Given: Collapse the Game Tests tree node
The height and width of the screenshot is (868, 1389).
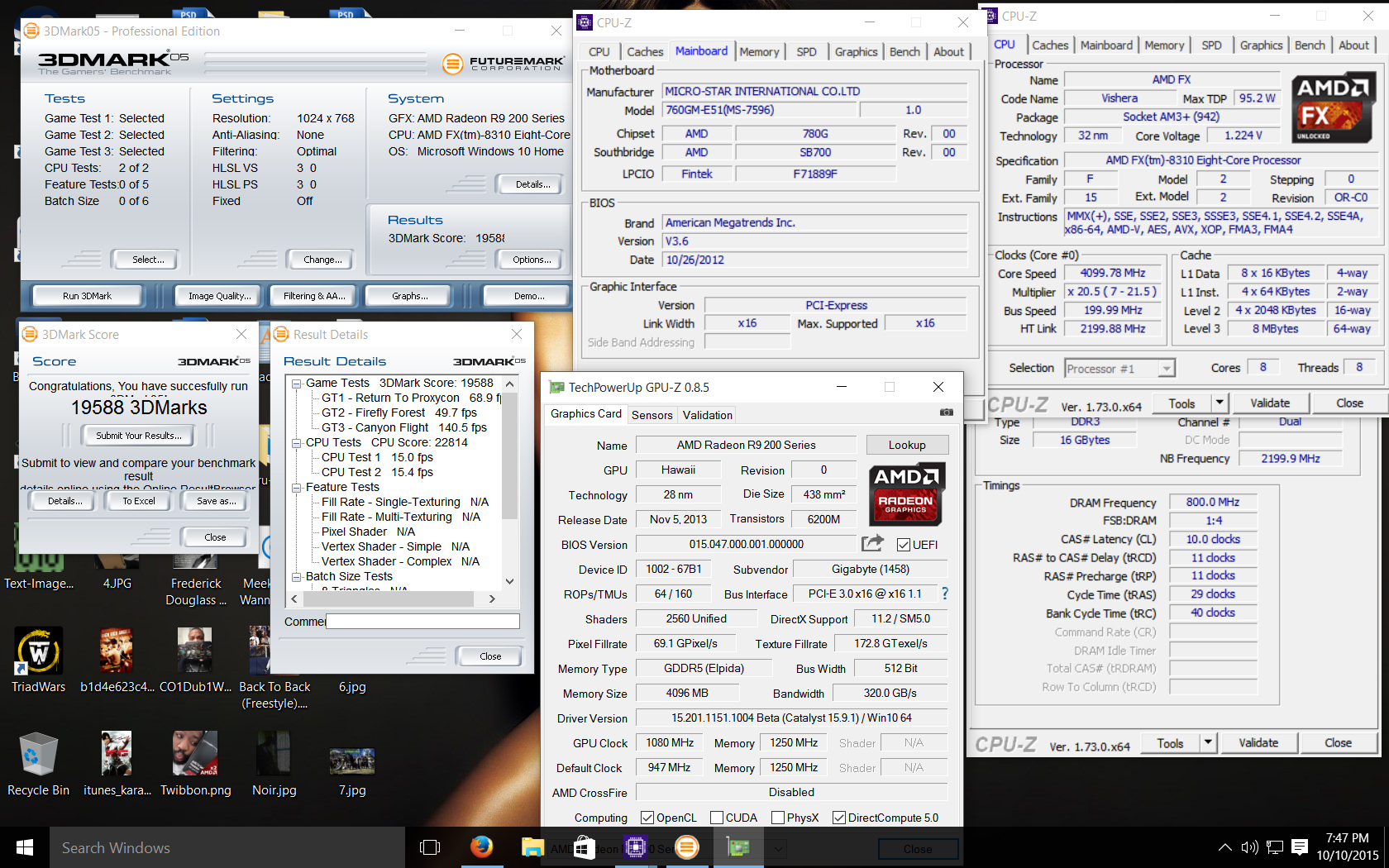Looking at the screenshot, I should click(297, 384).
